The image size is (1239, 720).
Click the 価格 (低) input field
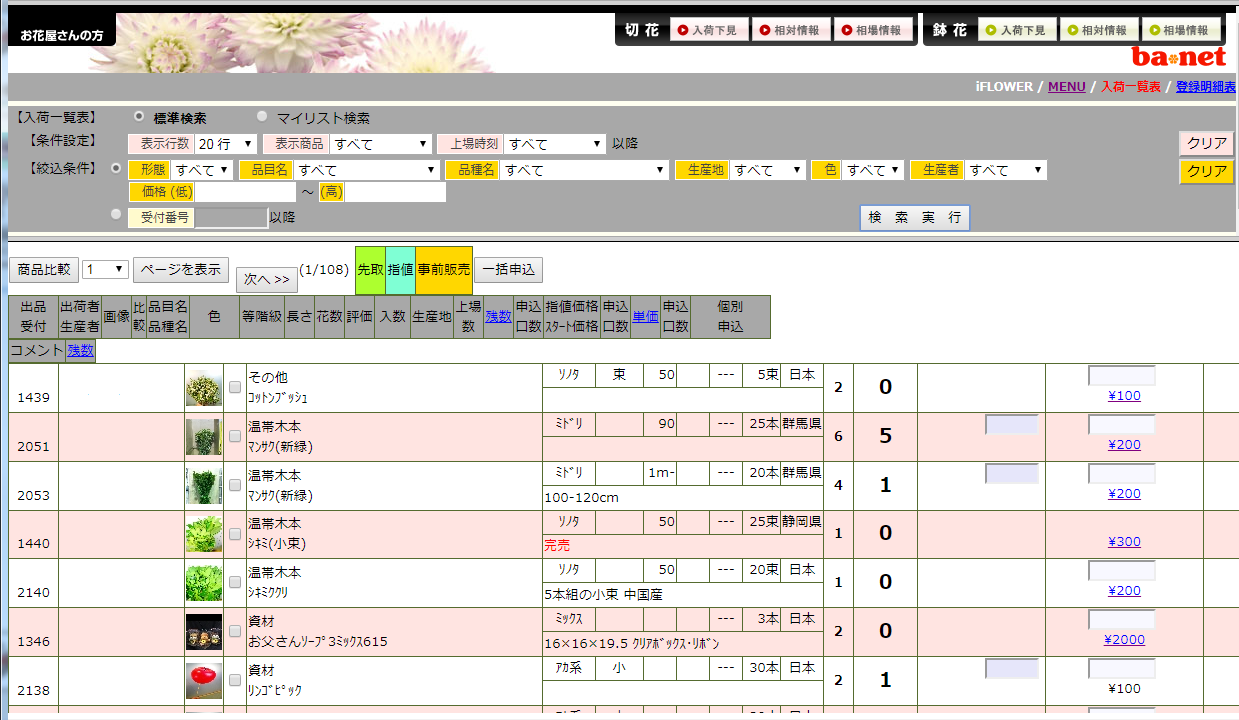coord(245,192)
